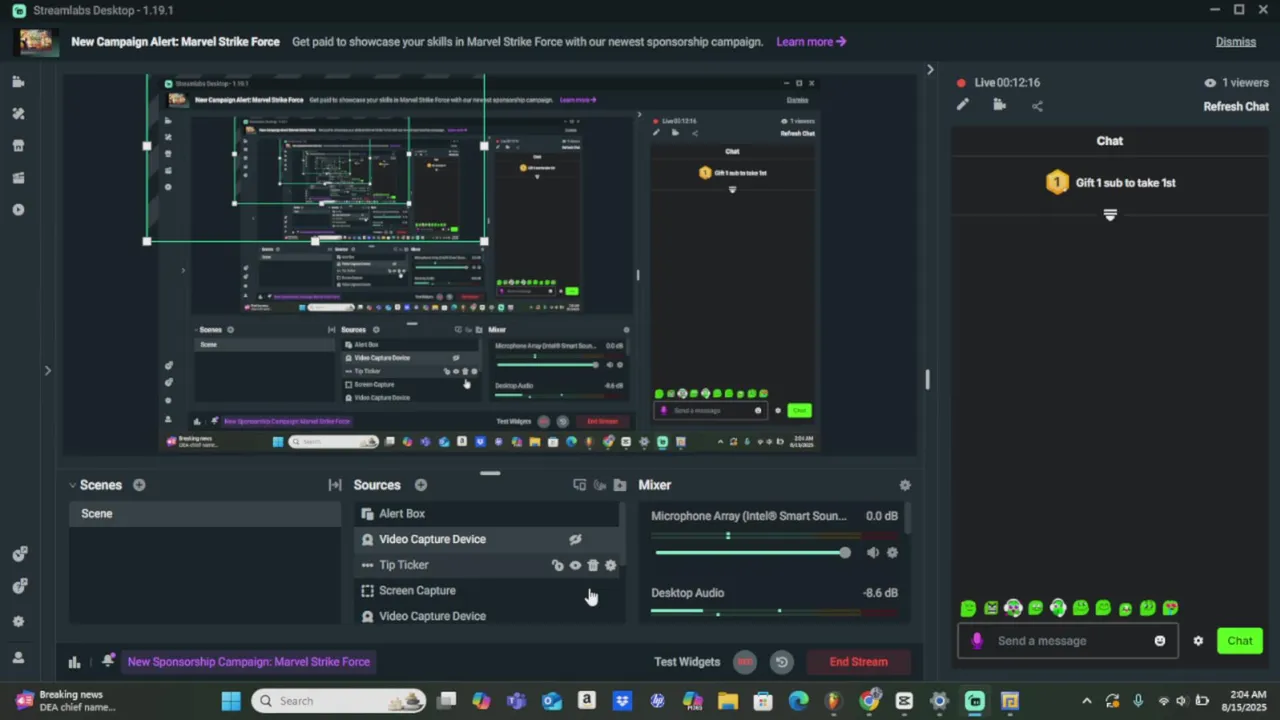The width and height of the screenshot is (1280, 720).
Task: Open the Themes icon in left sidebar
Action: (18, 114)
